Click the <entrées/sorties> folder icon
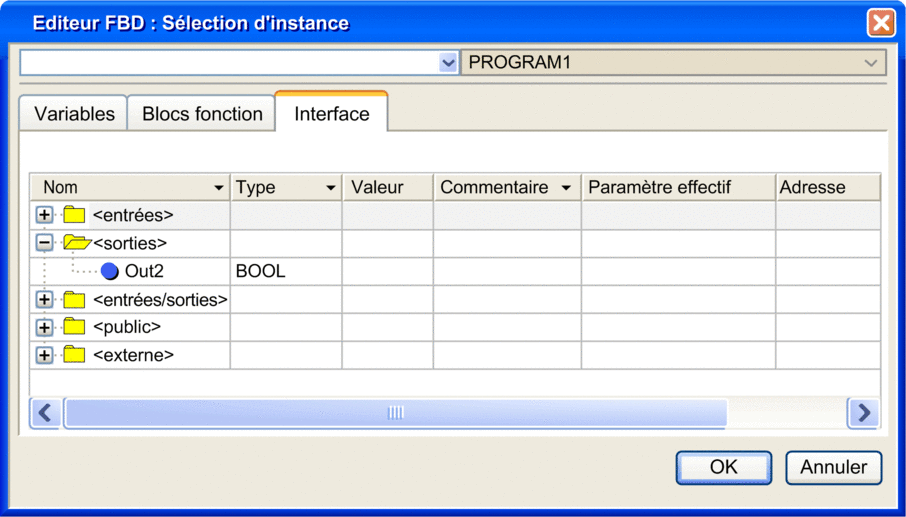This screenshot has width=906, height=517. (x=74, y=299)
